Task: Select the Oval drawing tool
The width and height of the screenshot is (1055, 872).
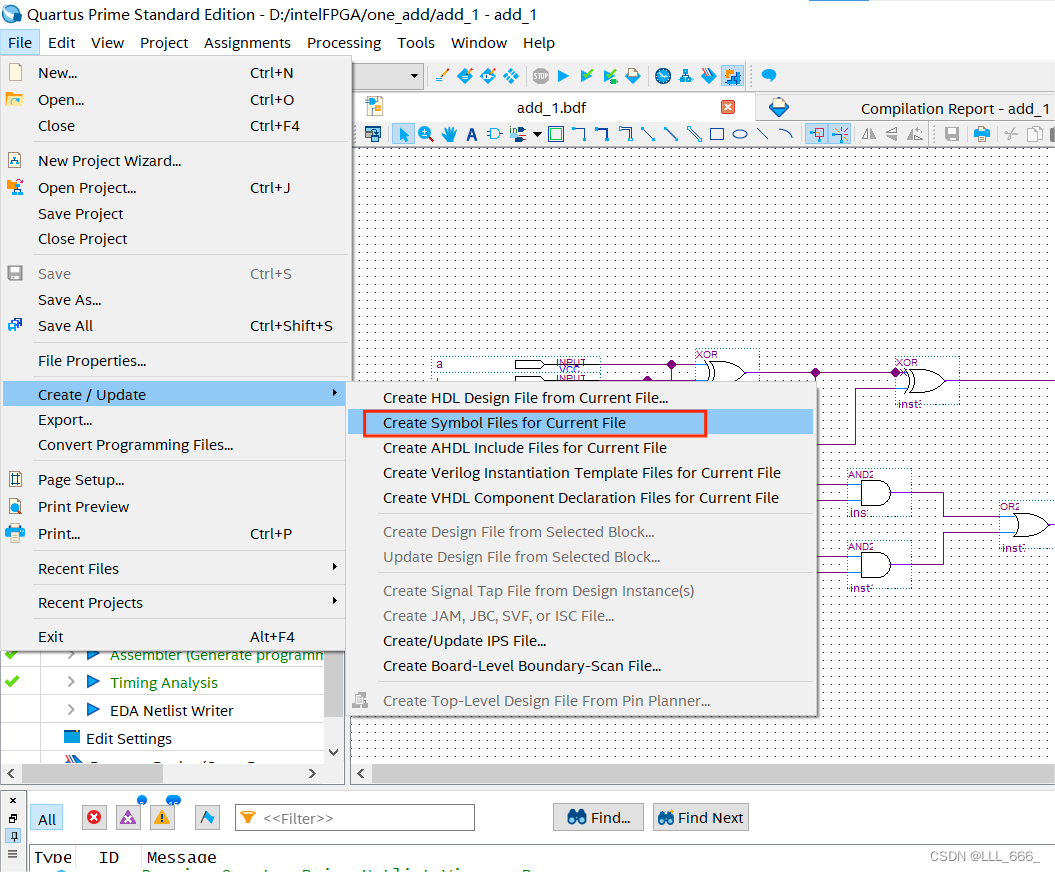Action: (x=739, y=134)
